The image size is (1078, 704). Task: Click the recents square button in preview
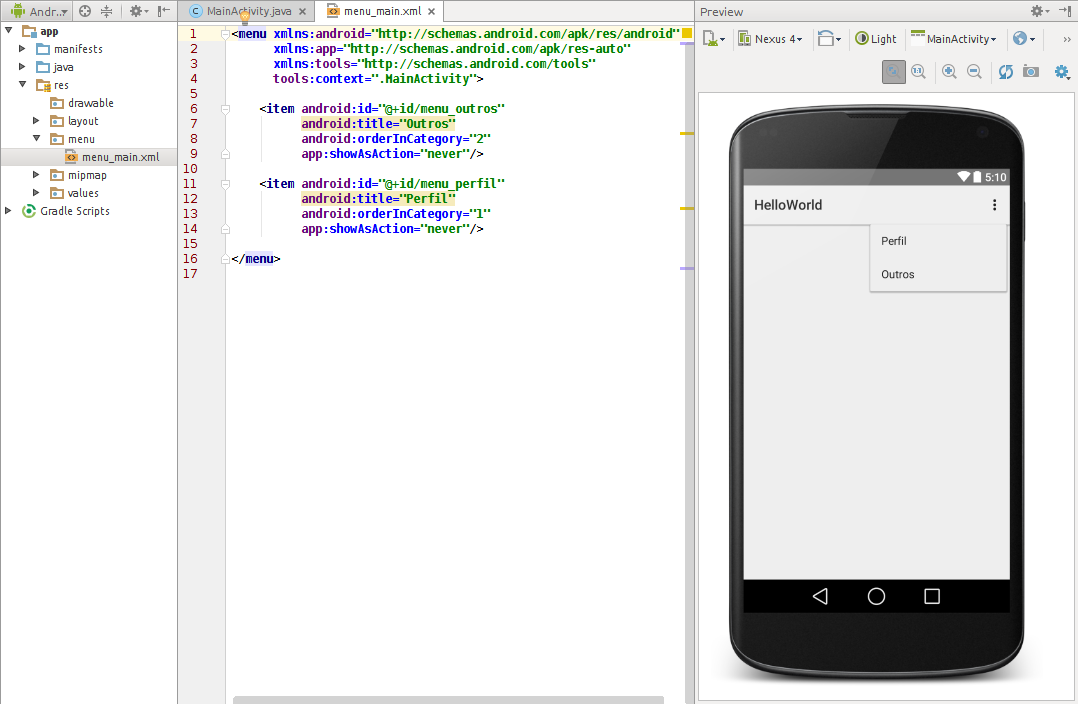tap(932, 596)
